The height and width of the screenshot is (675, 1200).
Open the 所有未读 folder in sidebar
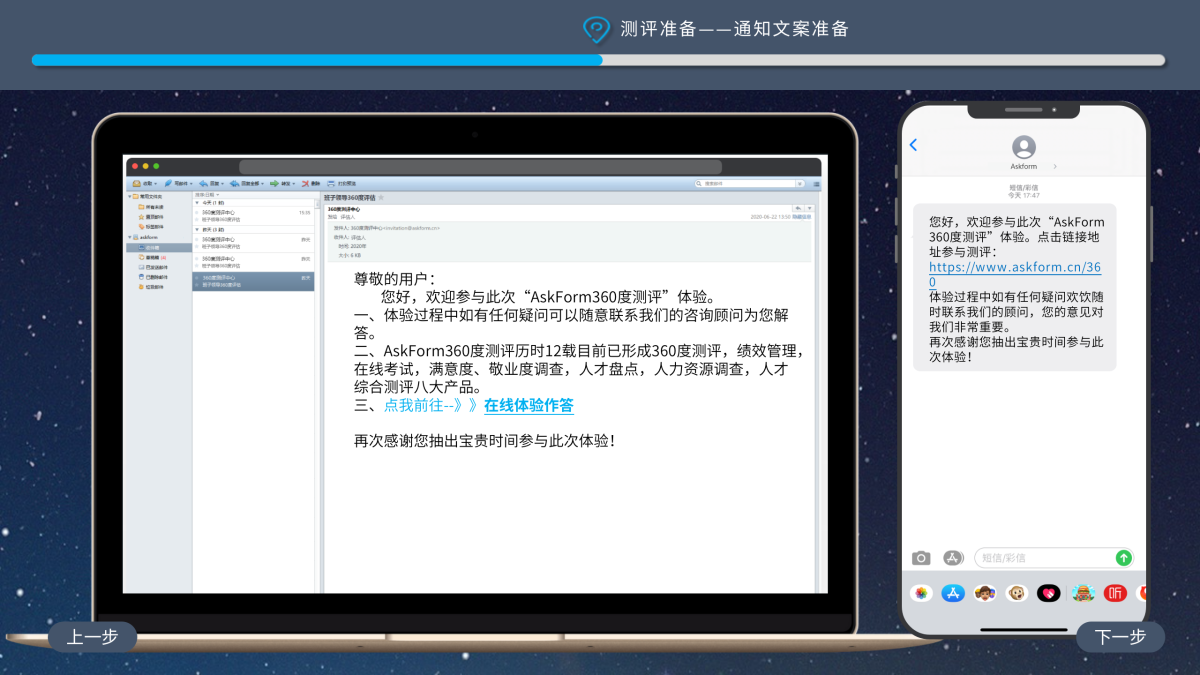[151, 207]
